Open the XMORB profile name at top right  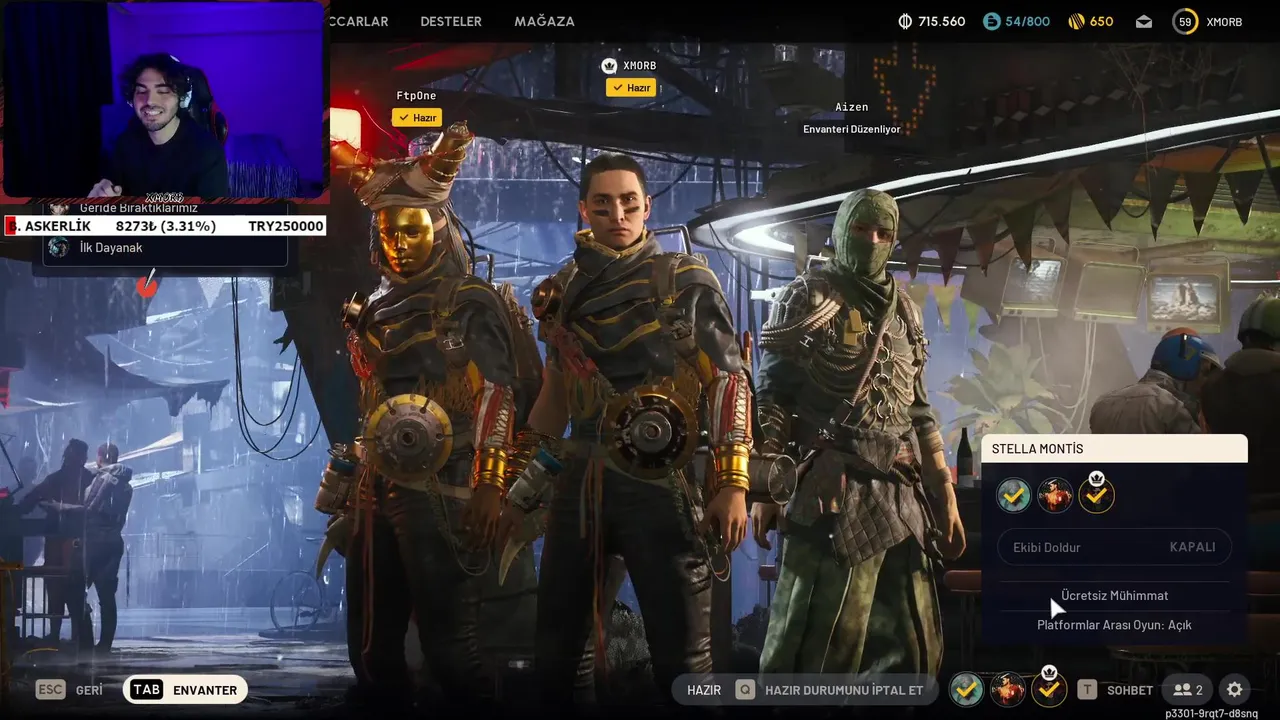pyautogui.click(x=1224, y=21)
